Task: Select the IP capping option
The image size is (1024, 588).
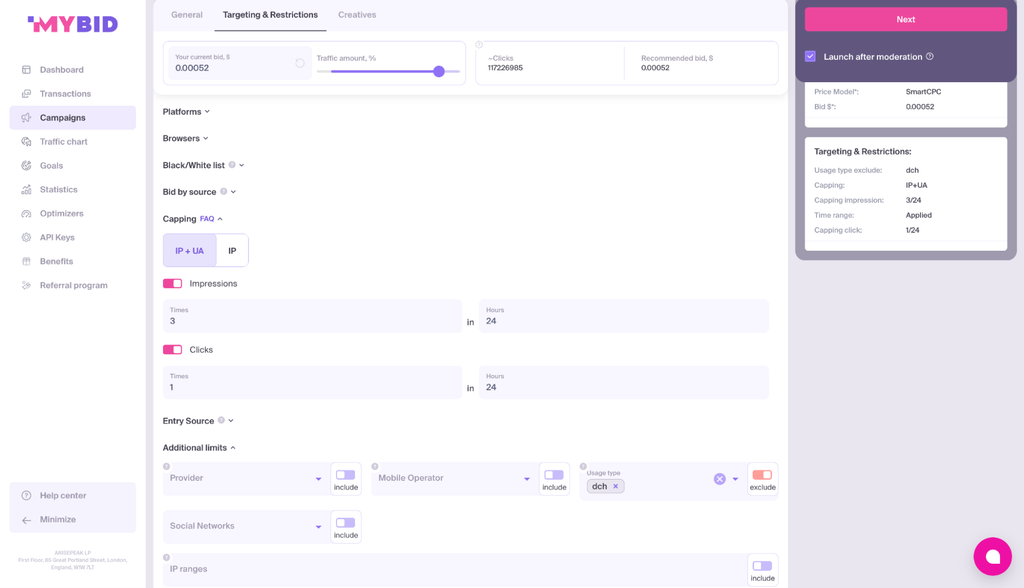Action: tap(232, 251)
